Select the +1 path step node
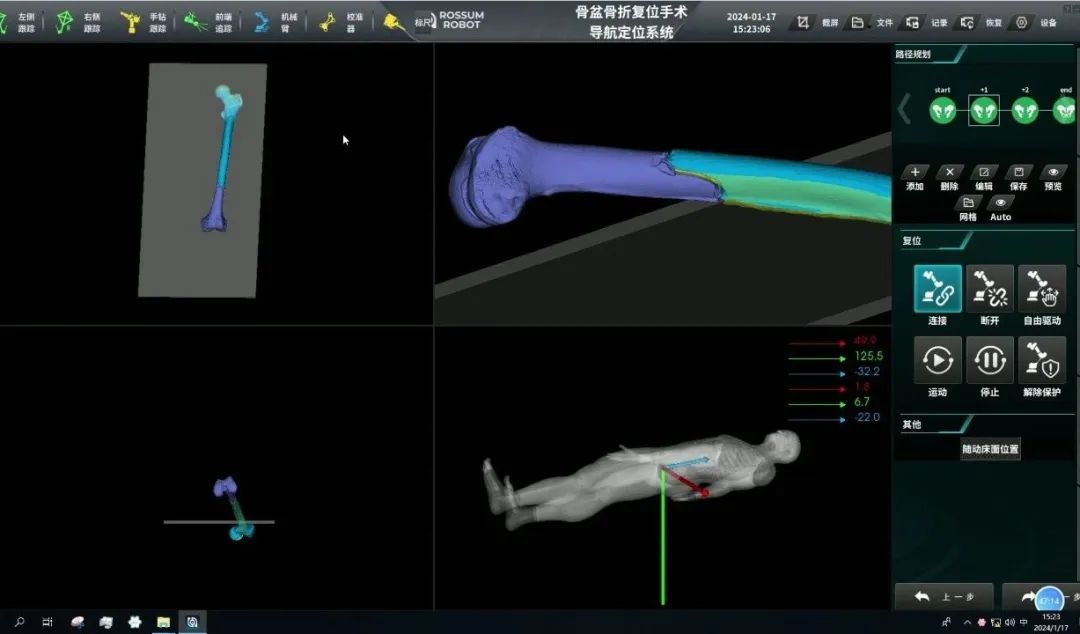This screenshot has width=1080, height=634. pyautogui.click(x=984, y=110)
